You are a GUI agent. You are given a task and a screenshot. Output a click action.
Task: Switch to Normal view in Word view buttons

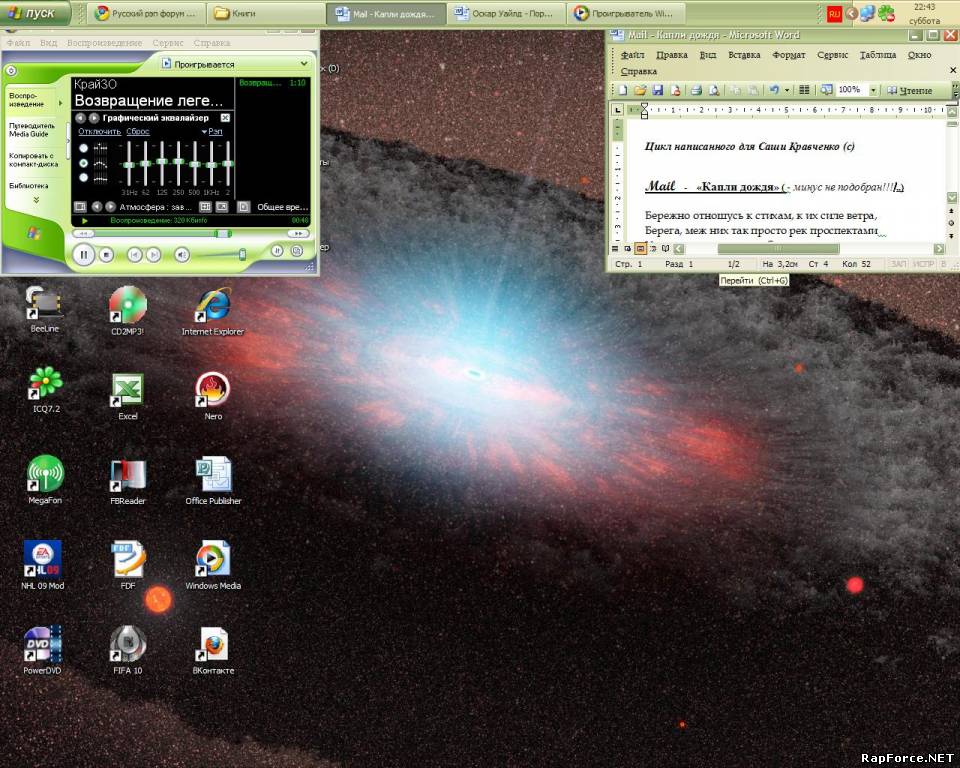615,248
